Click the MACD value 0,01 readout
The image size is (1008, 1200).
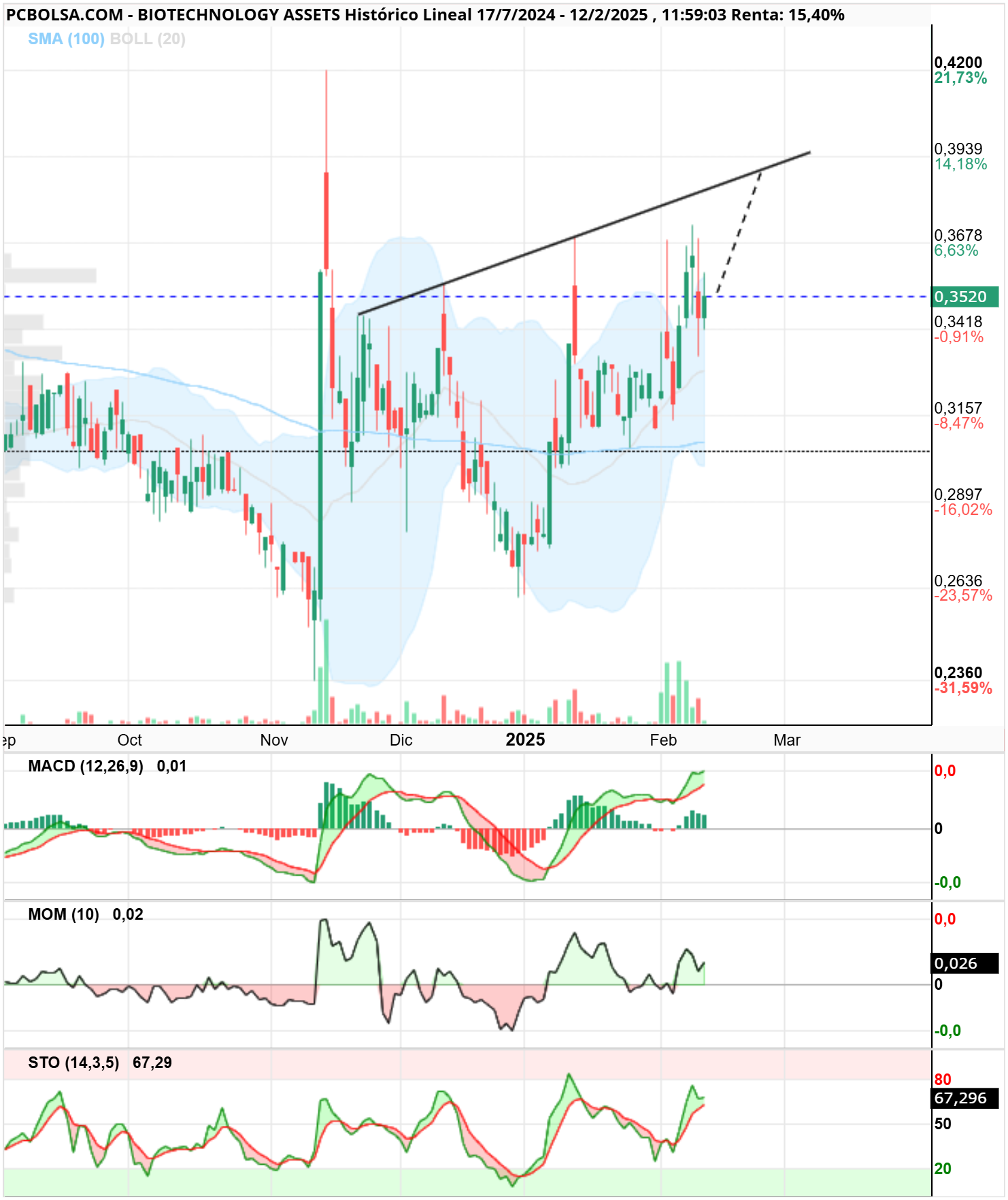[x=171, y=767]
